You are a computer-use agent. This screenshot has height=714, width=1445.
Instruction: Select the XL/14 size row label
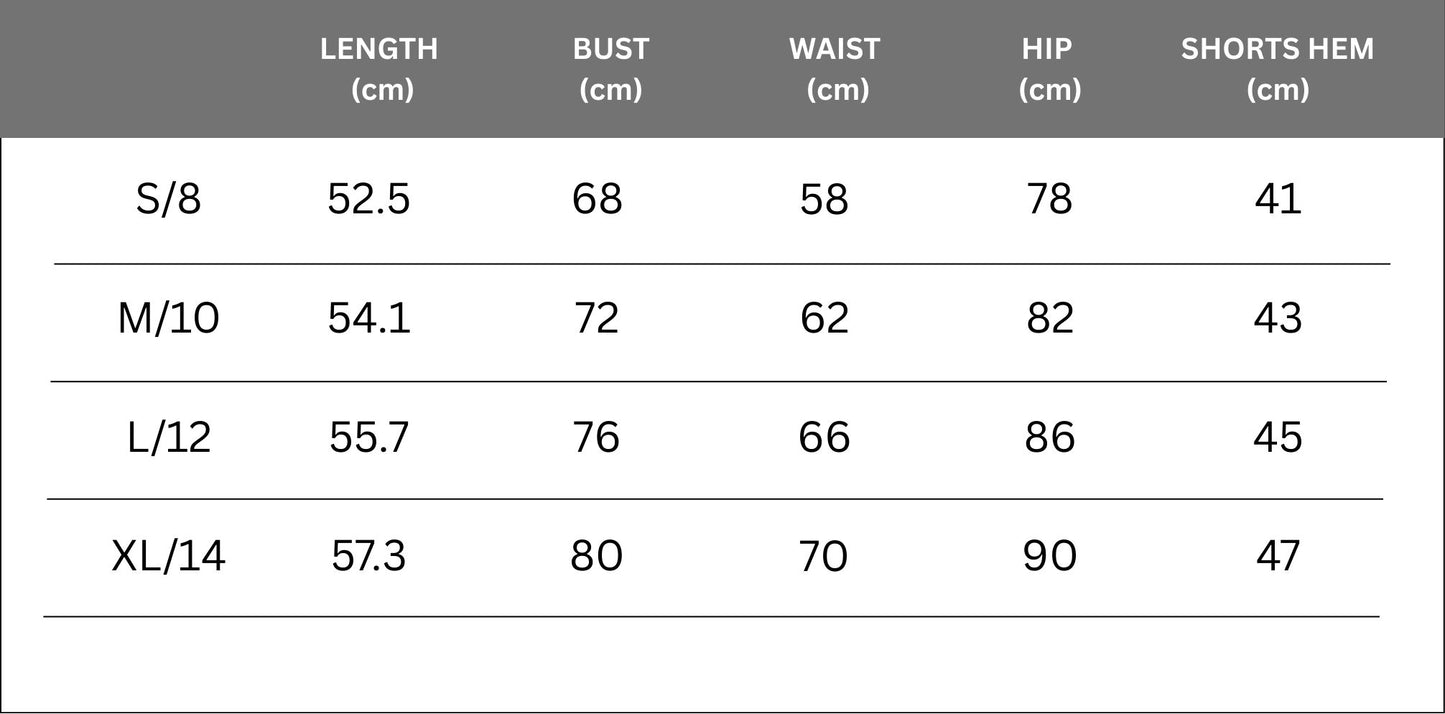(169, 556)
